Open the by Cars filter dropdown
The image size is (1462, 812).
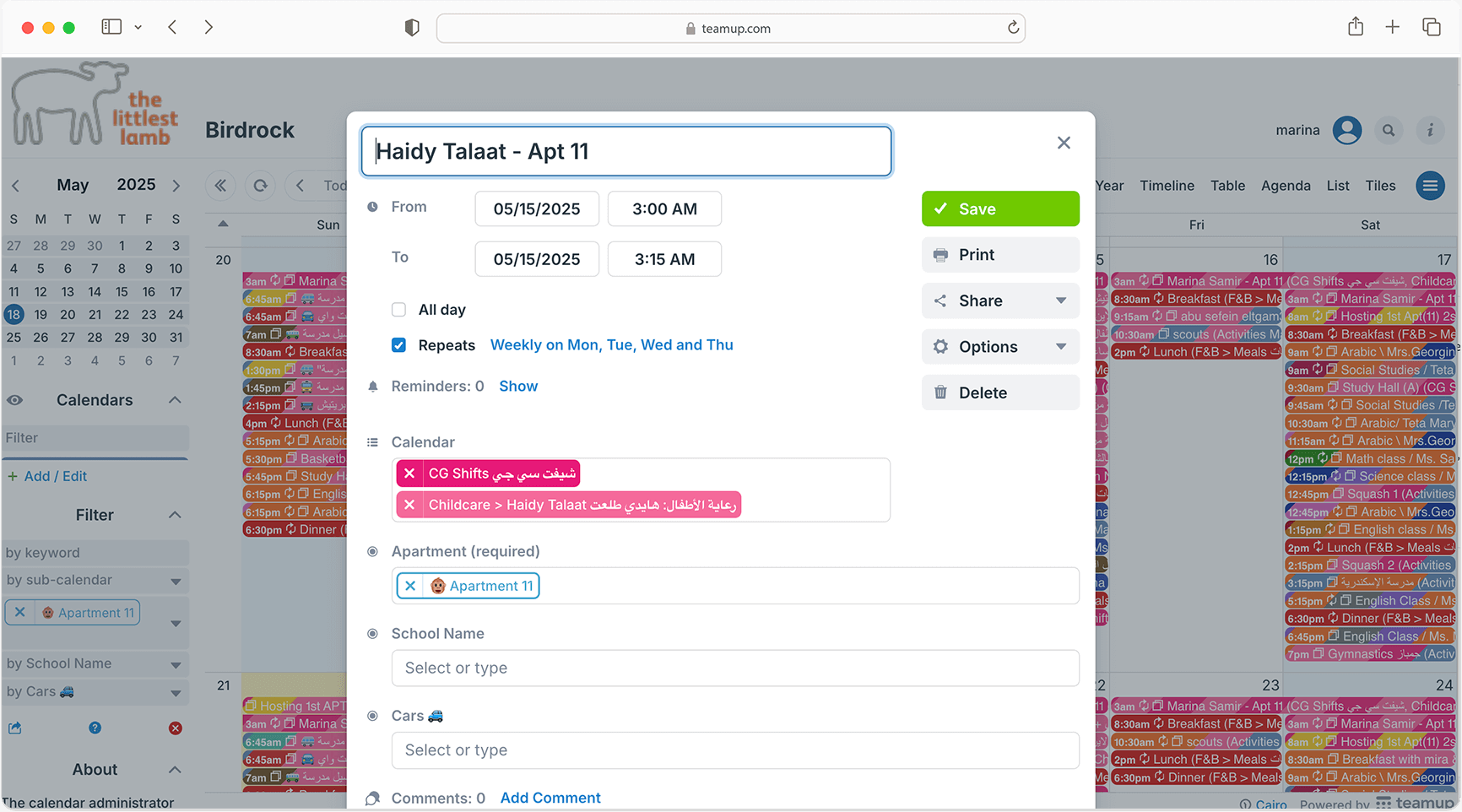point(95,691)
